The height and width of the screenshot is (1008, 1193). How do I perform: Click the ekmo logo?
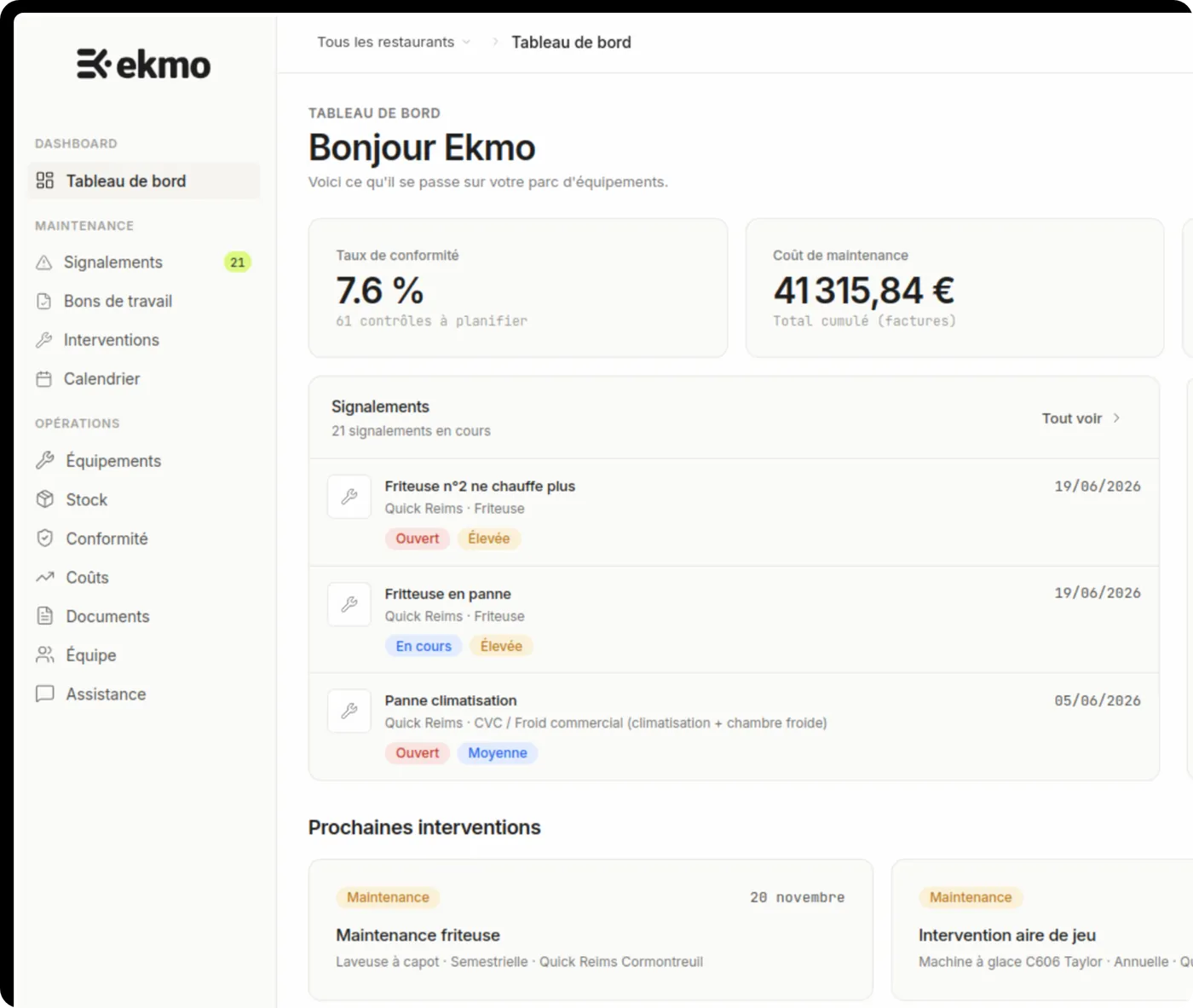click(143, 64)
